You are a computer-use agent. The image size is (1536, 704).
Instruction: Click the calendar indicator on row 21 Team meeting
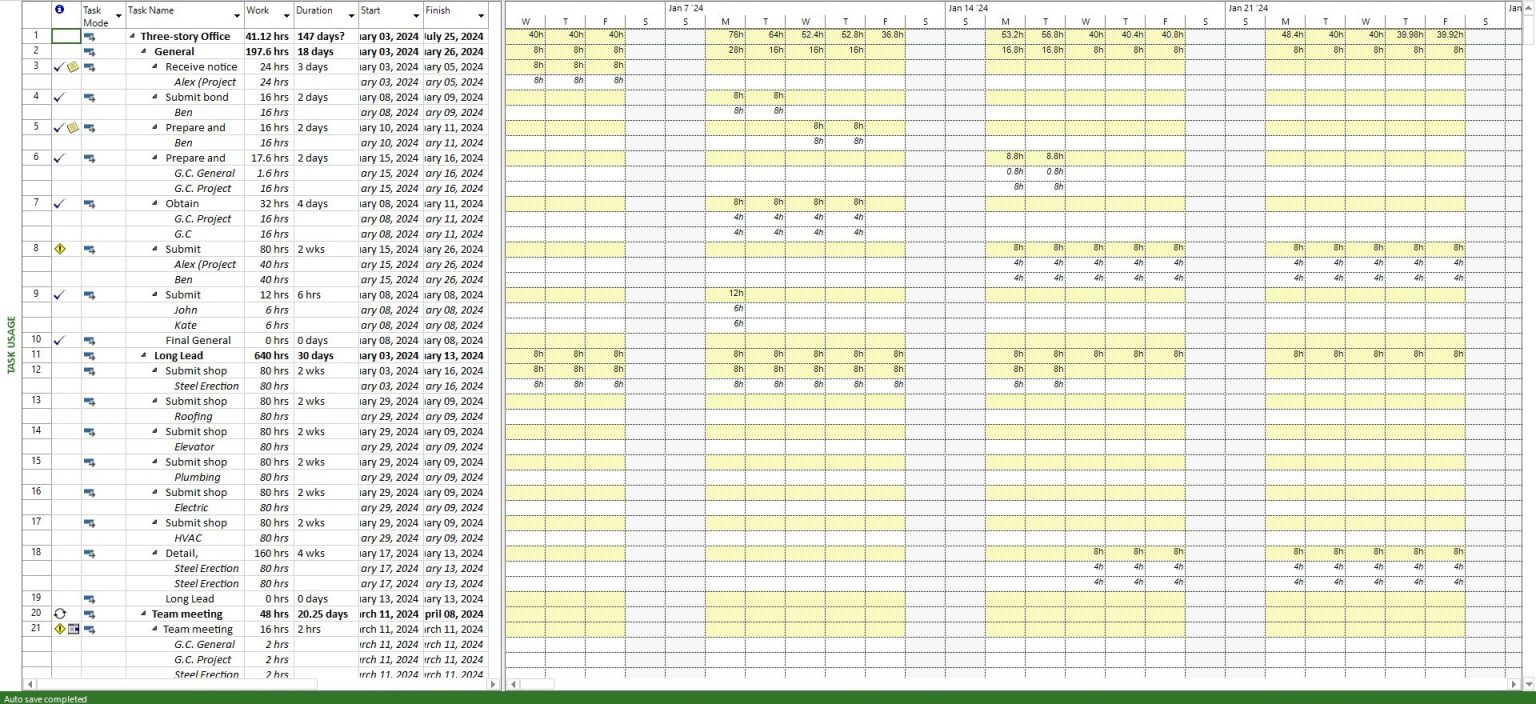click(x=71, y=629)
